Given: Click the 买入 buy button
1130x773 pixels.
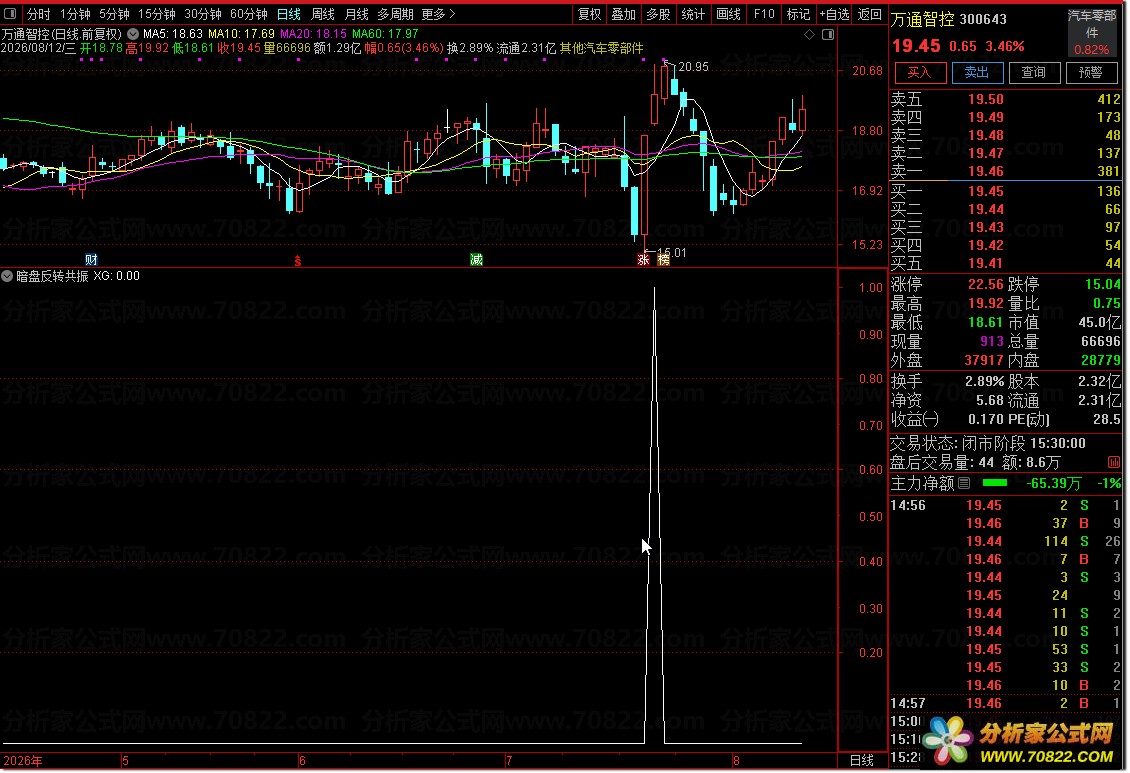Looking at the screenshot, I should tap(919, 72).
